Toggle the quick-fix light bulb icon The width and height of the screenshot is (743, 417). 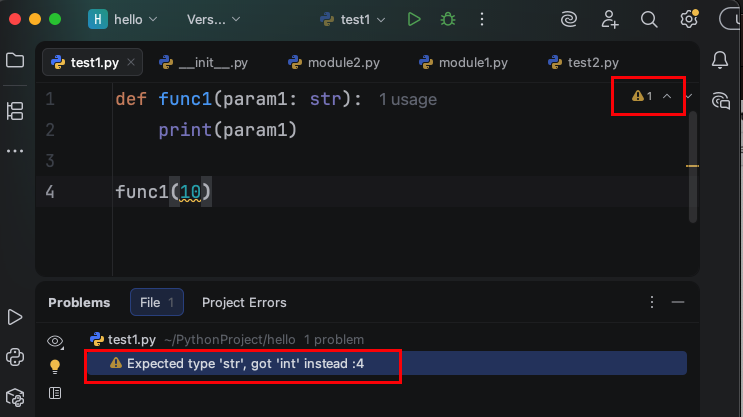[55, 366]
